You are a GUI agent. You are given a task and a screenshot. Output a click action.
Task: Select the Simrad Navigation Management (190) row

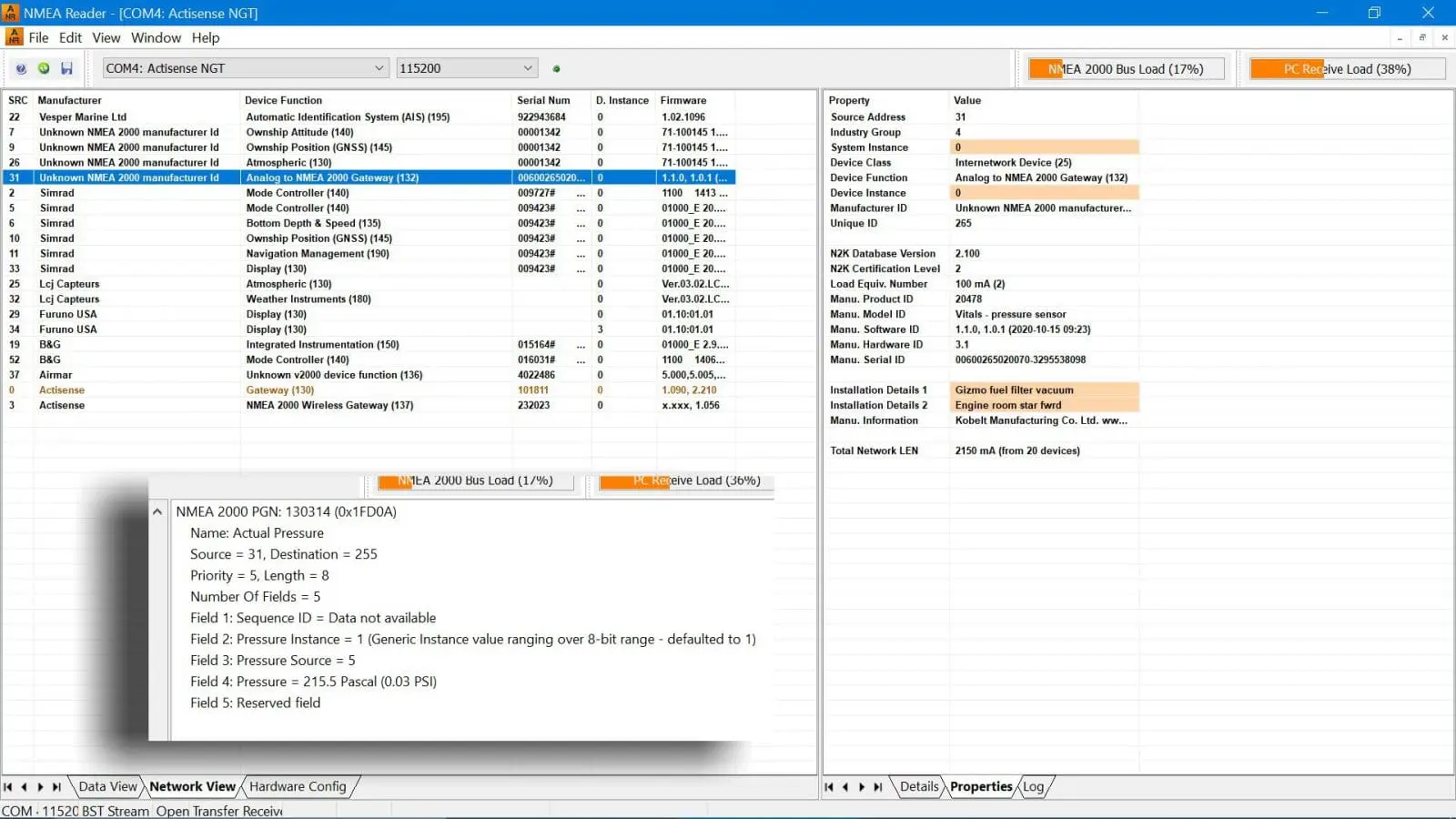coord(369,254)
